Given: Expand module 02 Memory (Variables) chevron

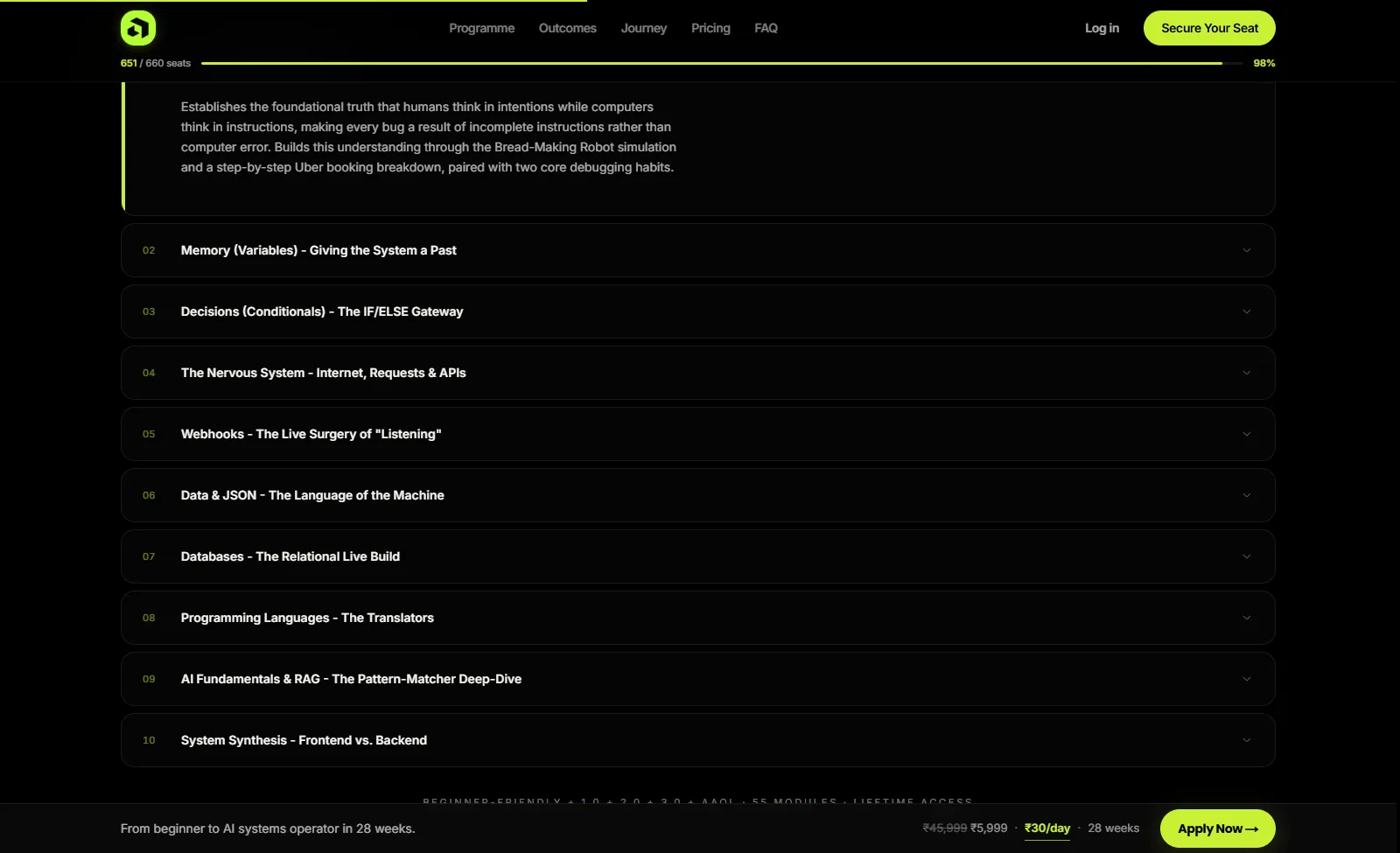Looking at the screenshot, I should click(x=1247, y=250).
